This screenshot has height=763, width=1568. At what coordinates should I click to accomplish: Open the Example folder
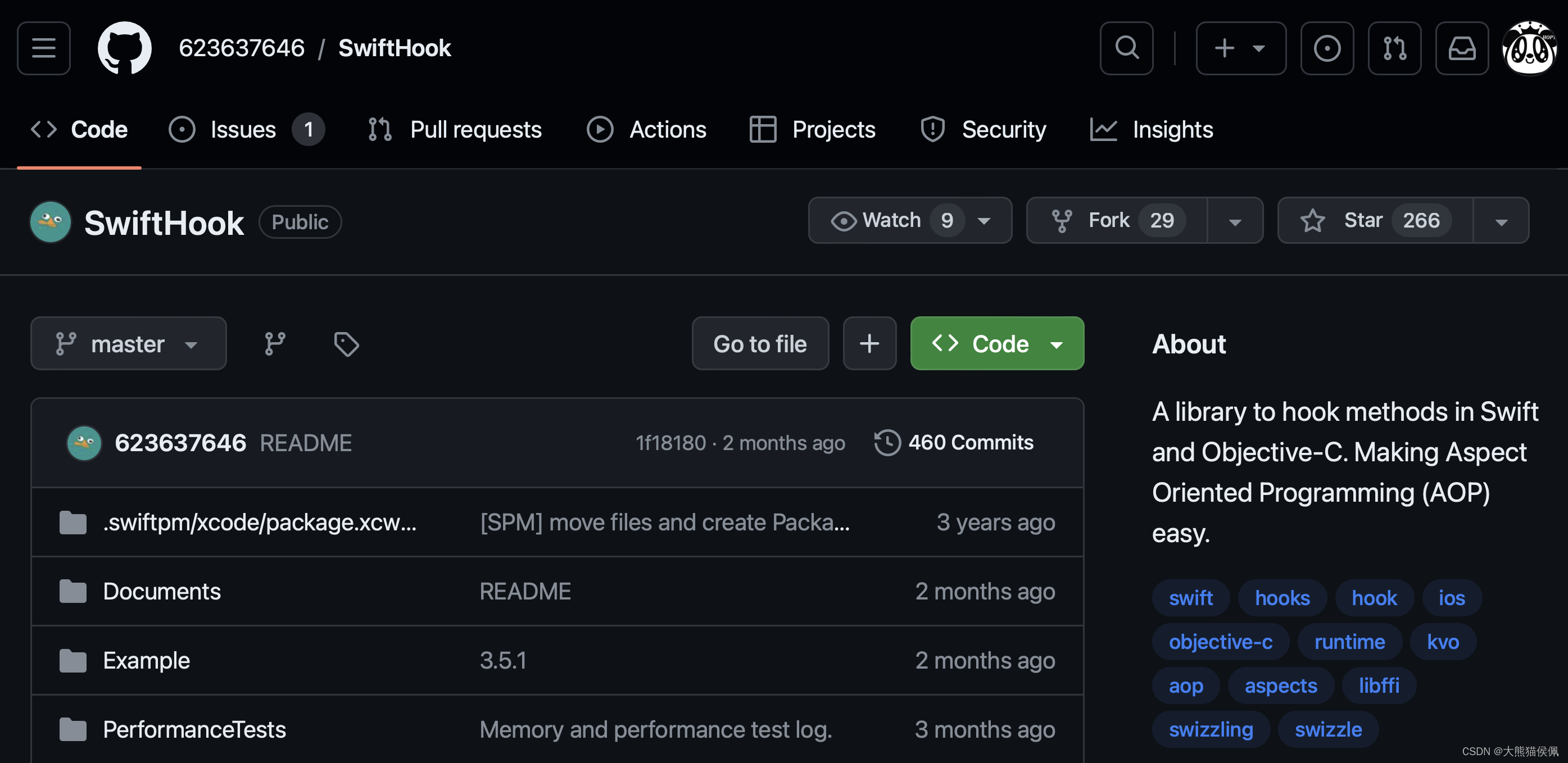pos(146,661)
